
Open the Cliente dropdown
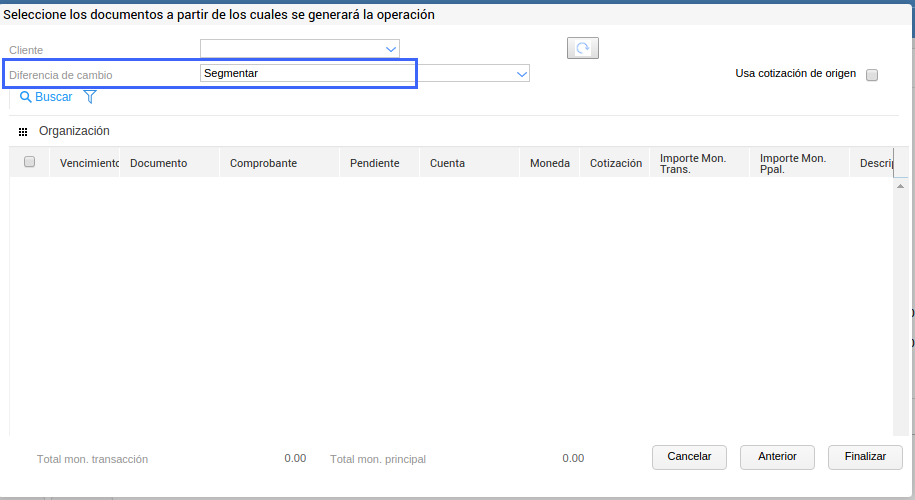click(391, 48)
